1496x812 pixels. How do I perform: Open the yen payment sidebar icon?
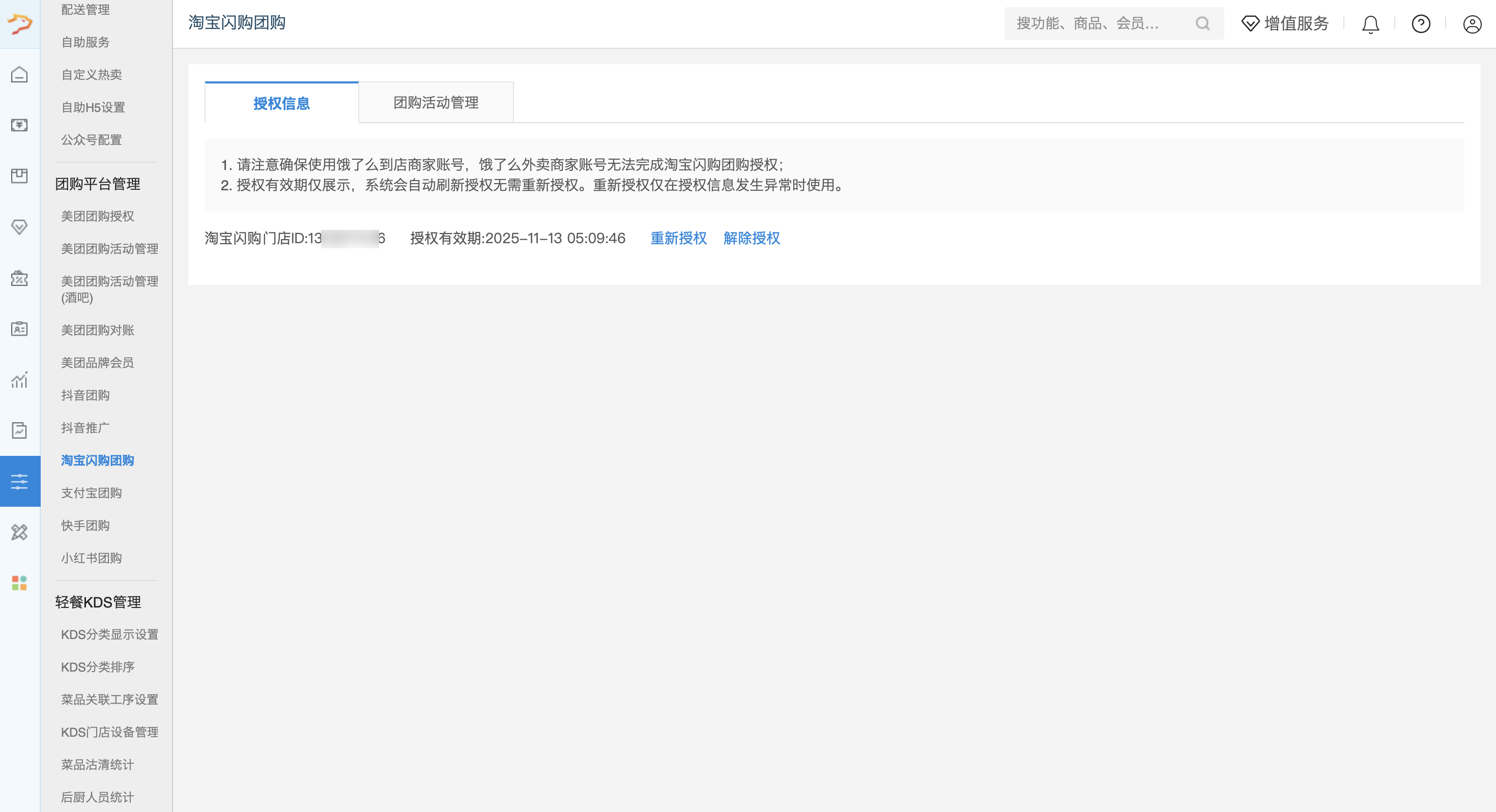click(x=19, y=125)
